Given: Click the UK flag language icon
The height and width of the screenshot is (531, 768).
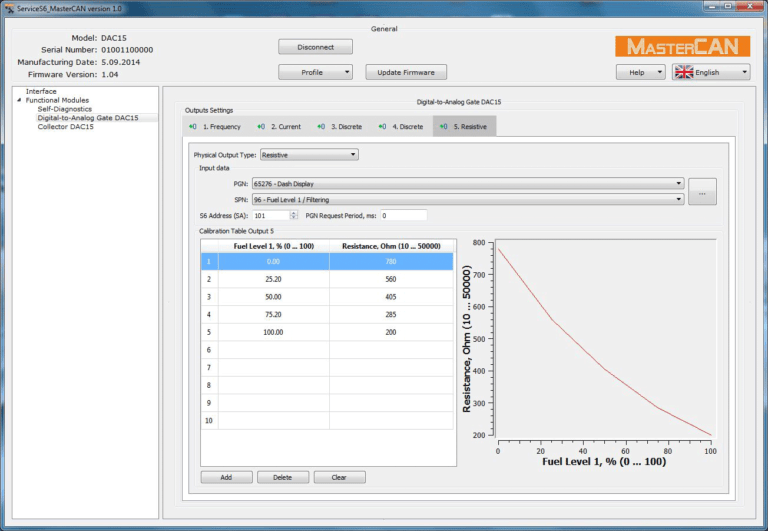Looking at the screenshot, I should click(x=684, y=72).
